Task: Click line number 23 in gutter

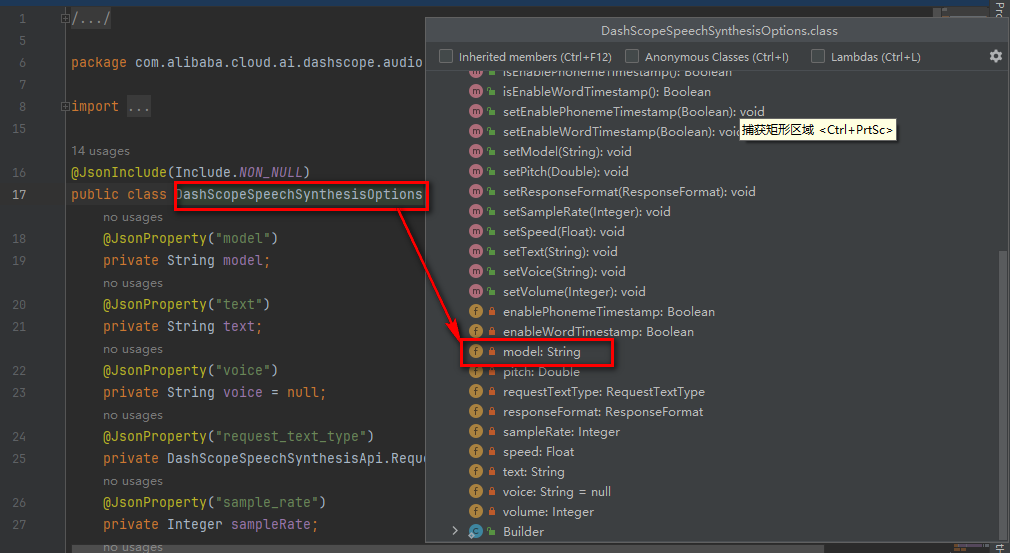Action: [19, 393]
